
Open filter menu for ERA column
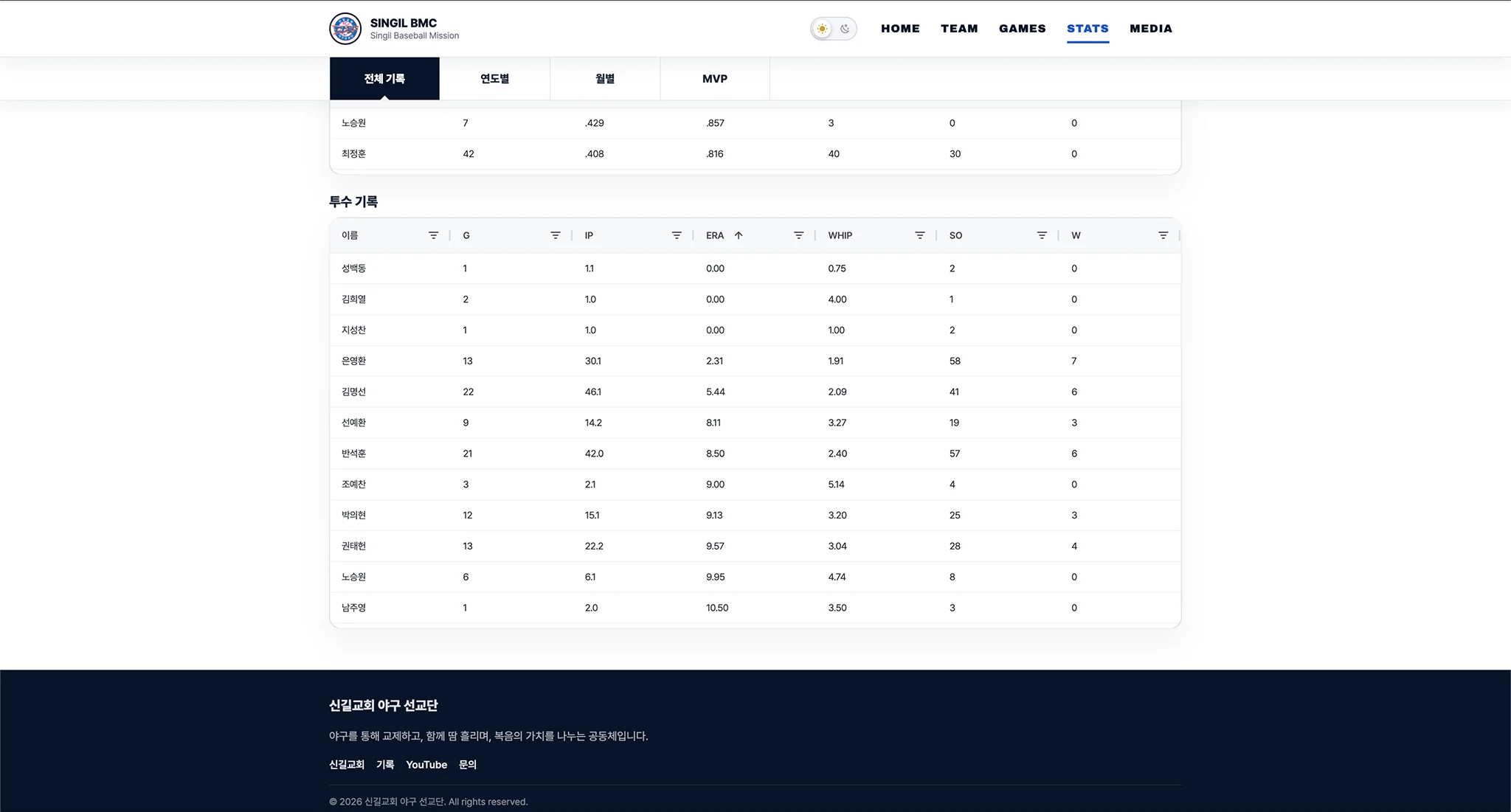click(x=798, y=235)
